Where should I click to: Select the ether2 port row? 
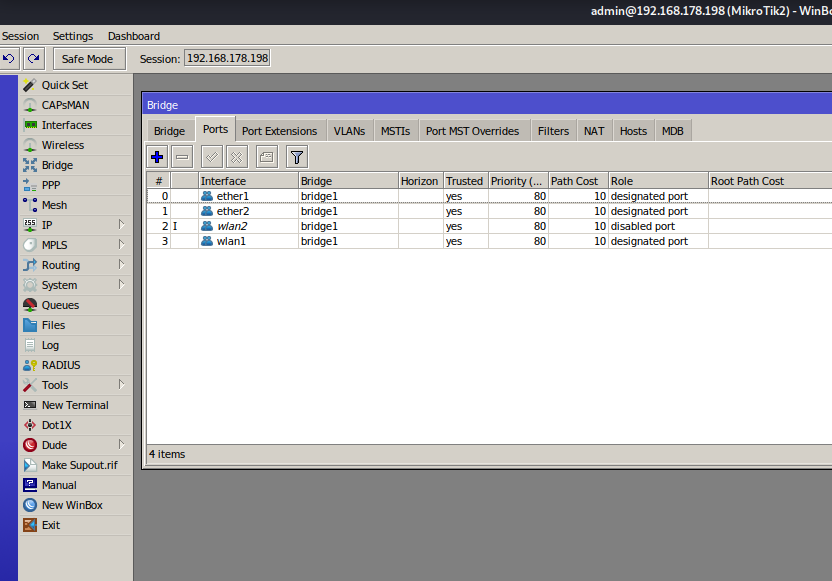489,211
